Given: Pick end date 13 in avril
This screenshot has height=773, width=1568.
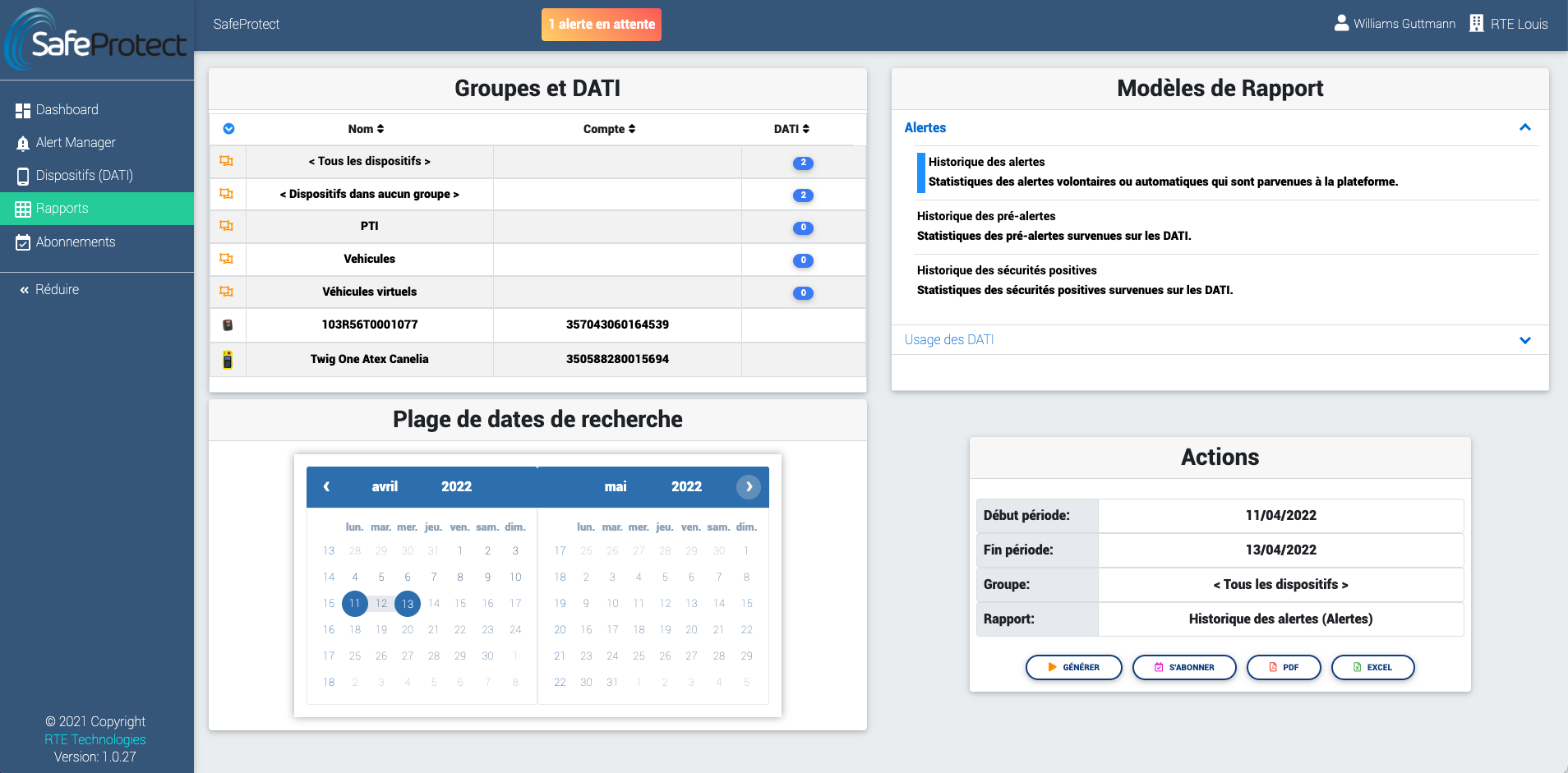Looking at the screenshot, I should (x=408, y=604).
